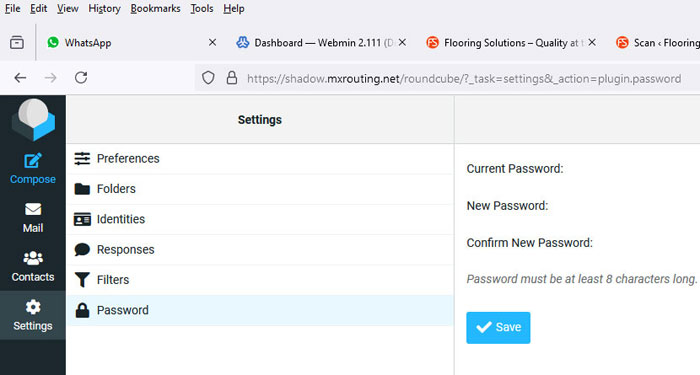This screenshot has height=375, width=700.
Task: Select the Password settings item
Action: tap(259, 310)
